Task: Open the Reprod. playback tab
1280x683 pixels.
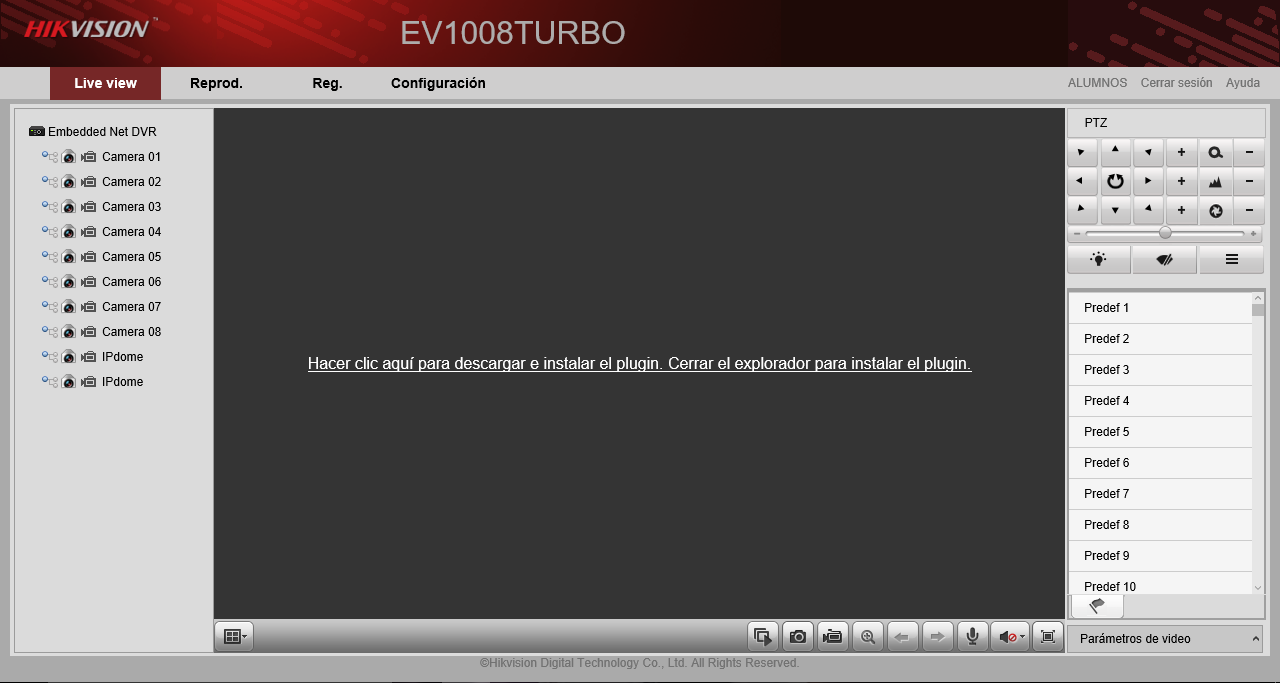Action: tap(216, 83)
